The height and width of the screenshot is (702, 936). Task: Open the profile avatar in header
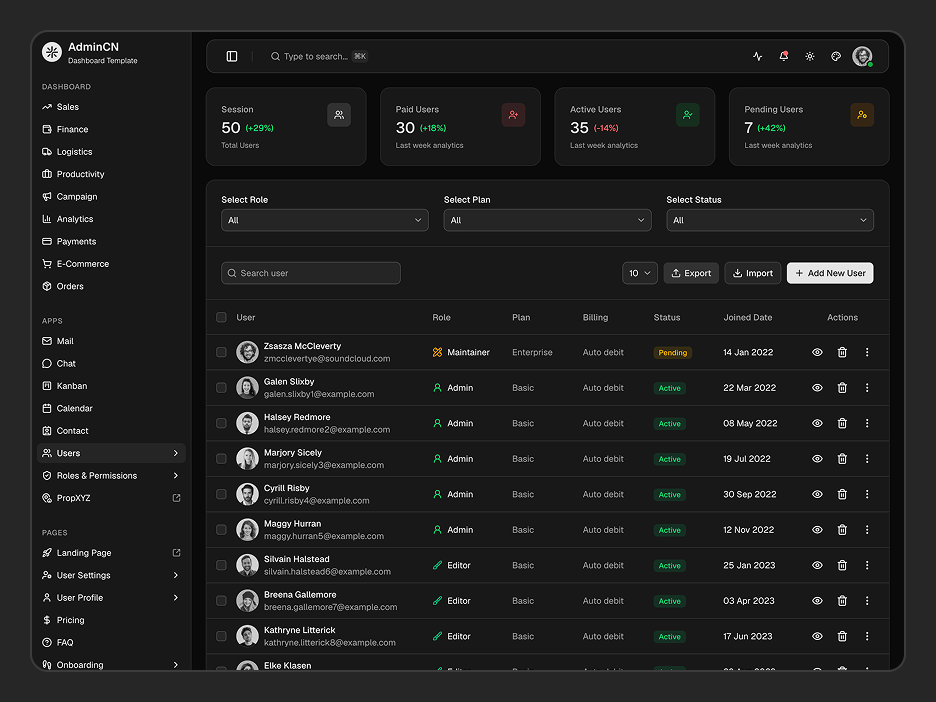coord(862,56)
